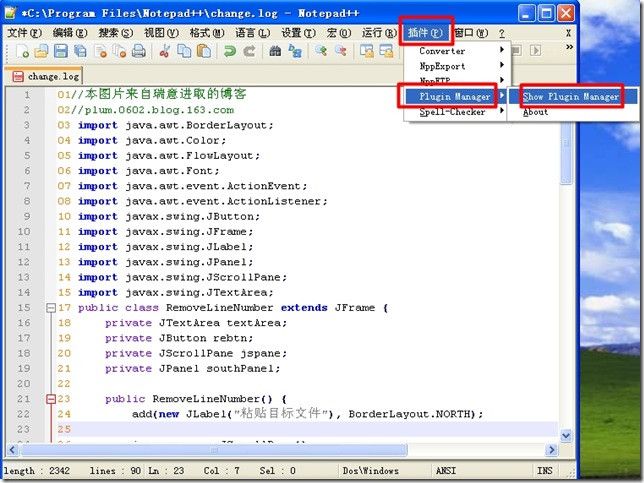Click the Paste clipboard icon
The image size is (644, 483).
coord(204,51)
